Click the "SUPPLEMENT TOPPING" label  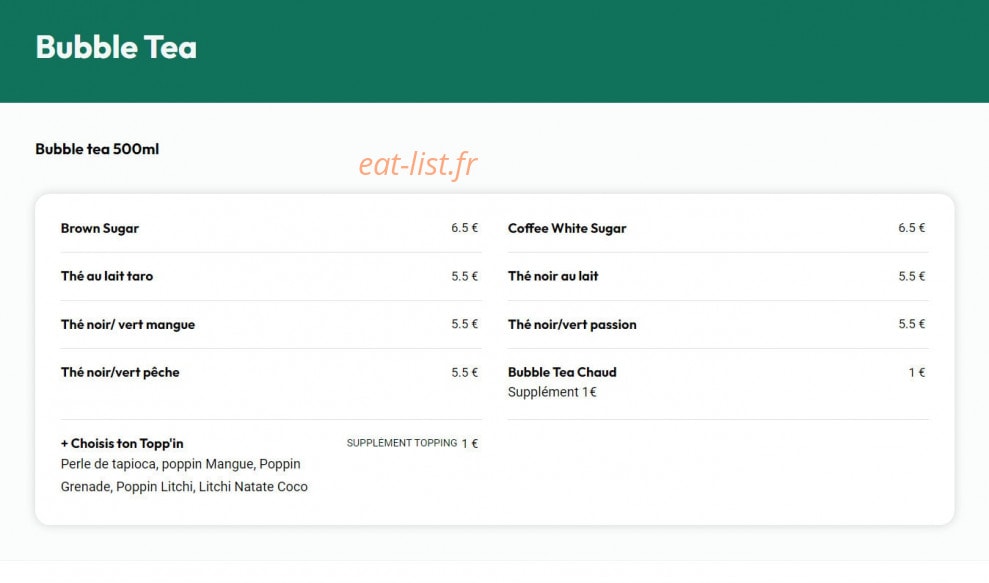402,444
